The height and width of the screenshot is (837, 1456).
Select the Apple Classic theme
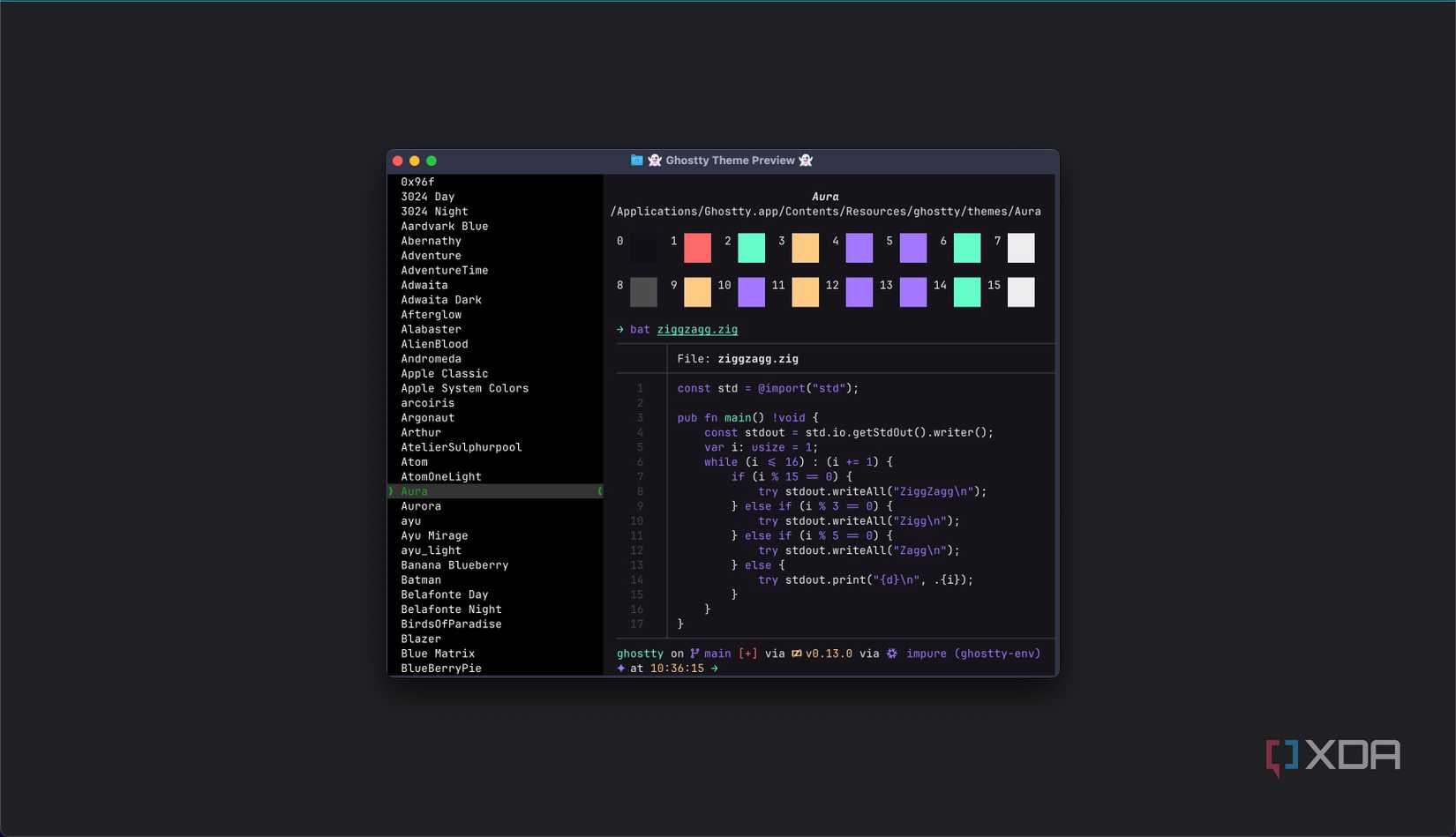(444, 373)
